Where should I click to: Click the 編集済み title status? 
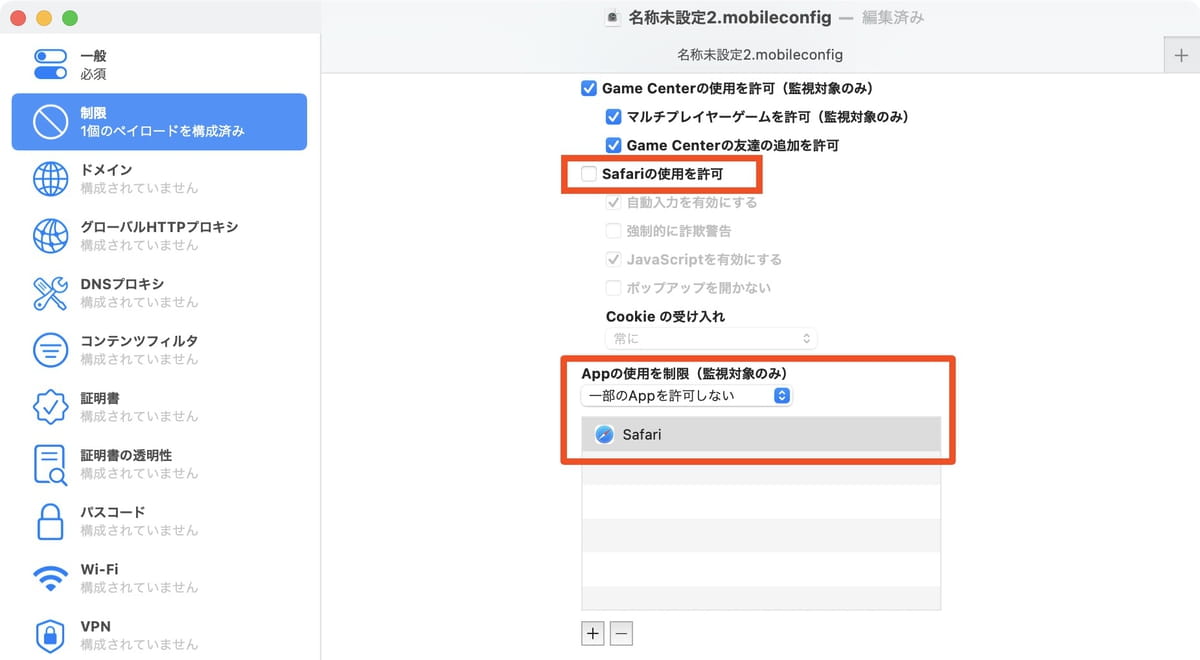click(893, 17)
